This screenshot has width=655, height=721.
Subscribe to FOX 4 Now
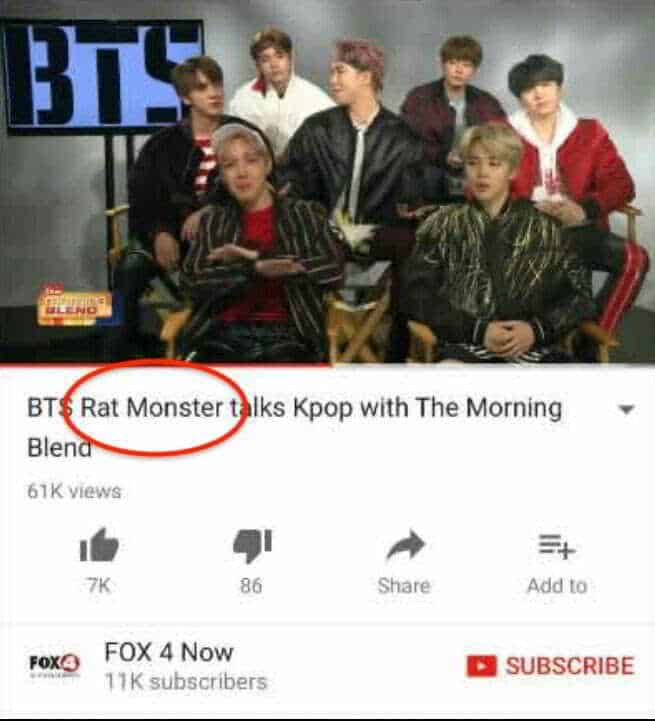(x=551, y=666)
